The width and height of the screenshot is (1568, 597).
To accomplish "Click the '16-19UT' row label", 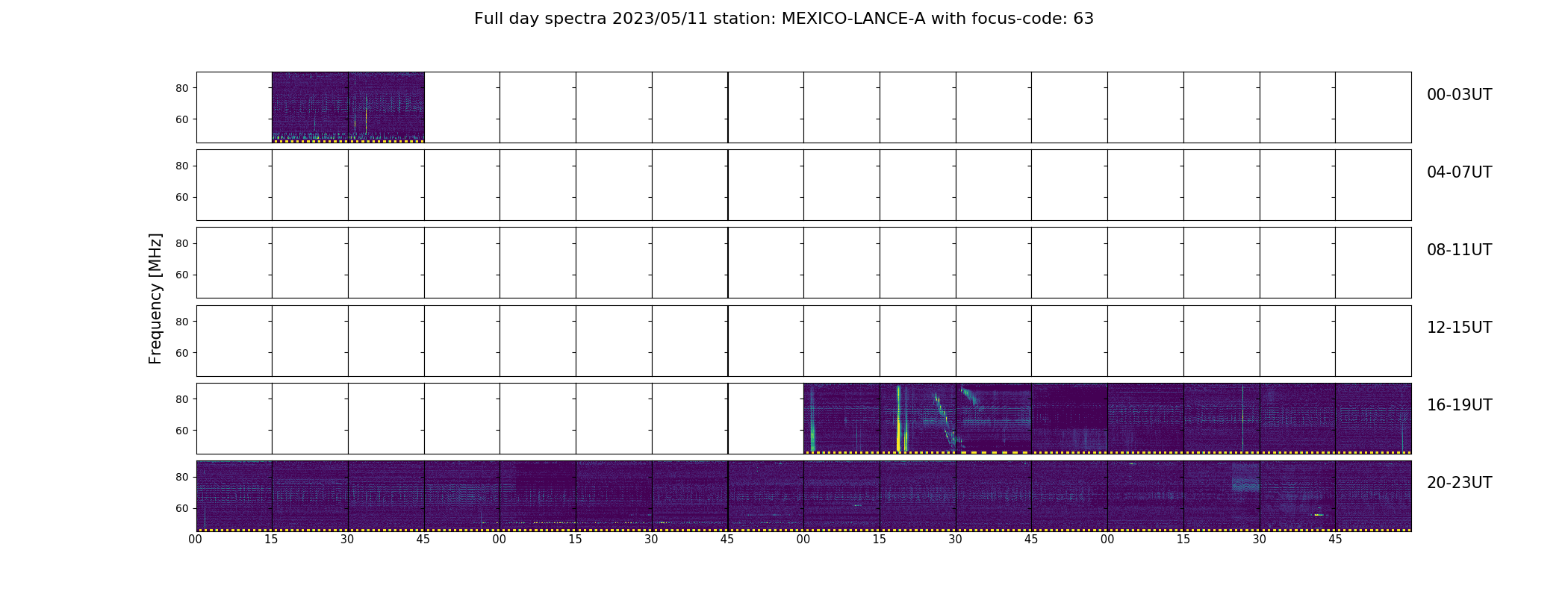I will point(1459,405).
